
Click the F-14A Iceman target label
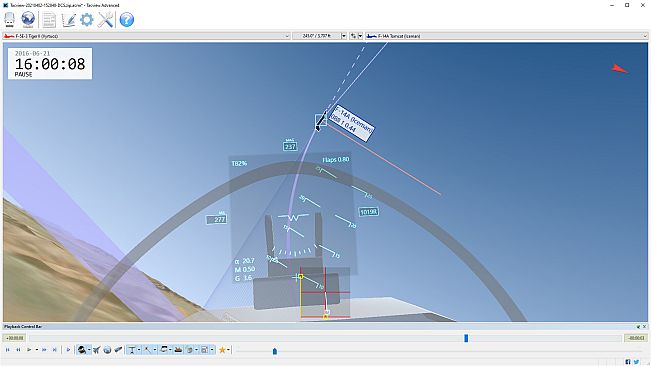pos(352,123)
